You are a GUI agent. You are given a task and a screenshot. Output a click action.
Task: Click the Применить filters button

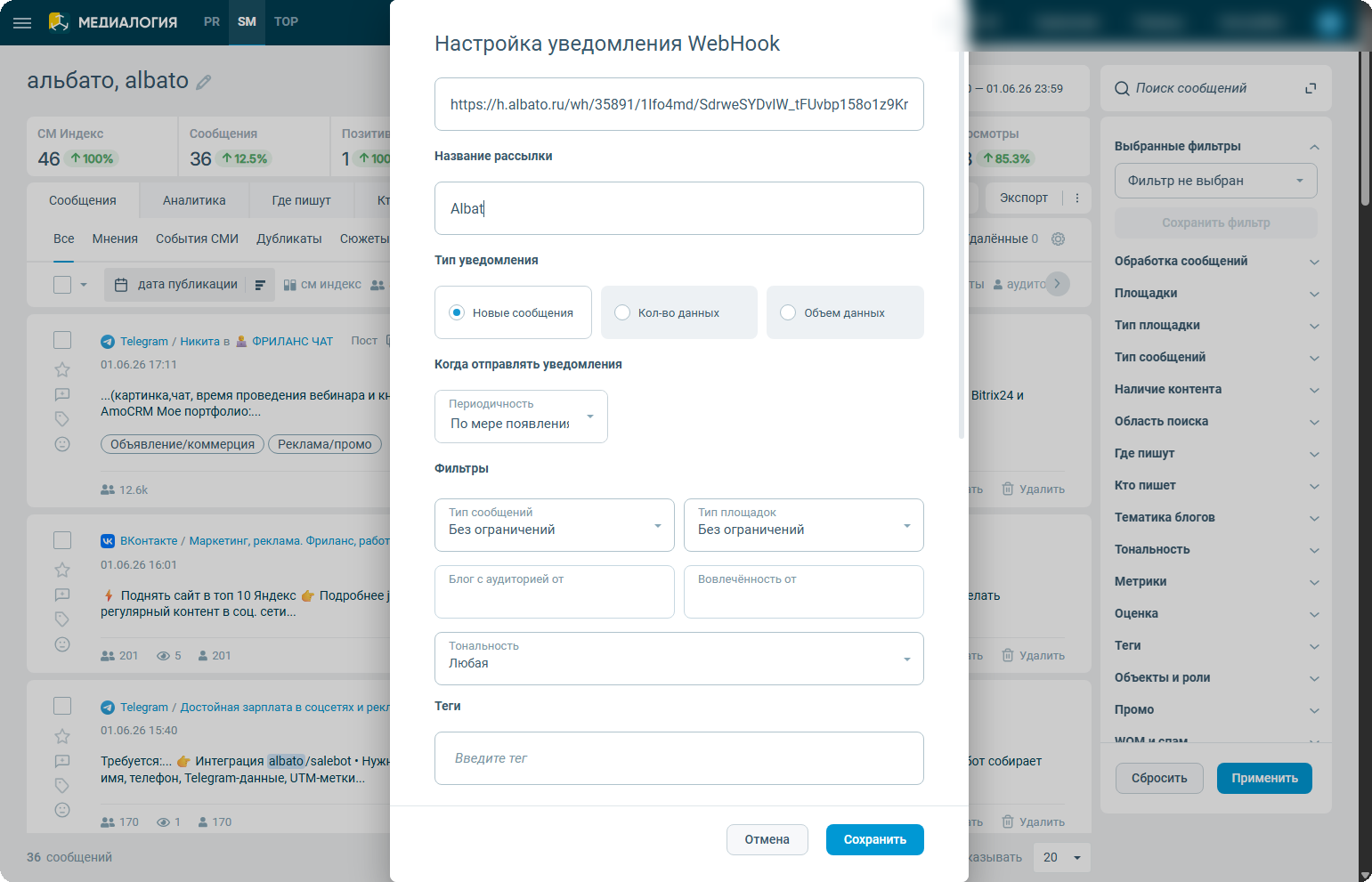tap(1264, 778)
